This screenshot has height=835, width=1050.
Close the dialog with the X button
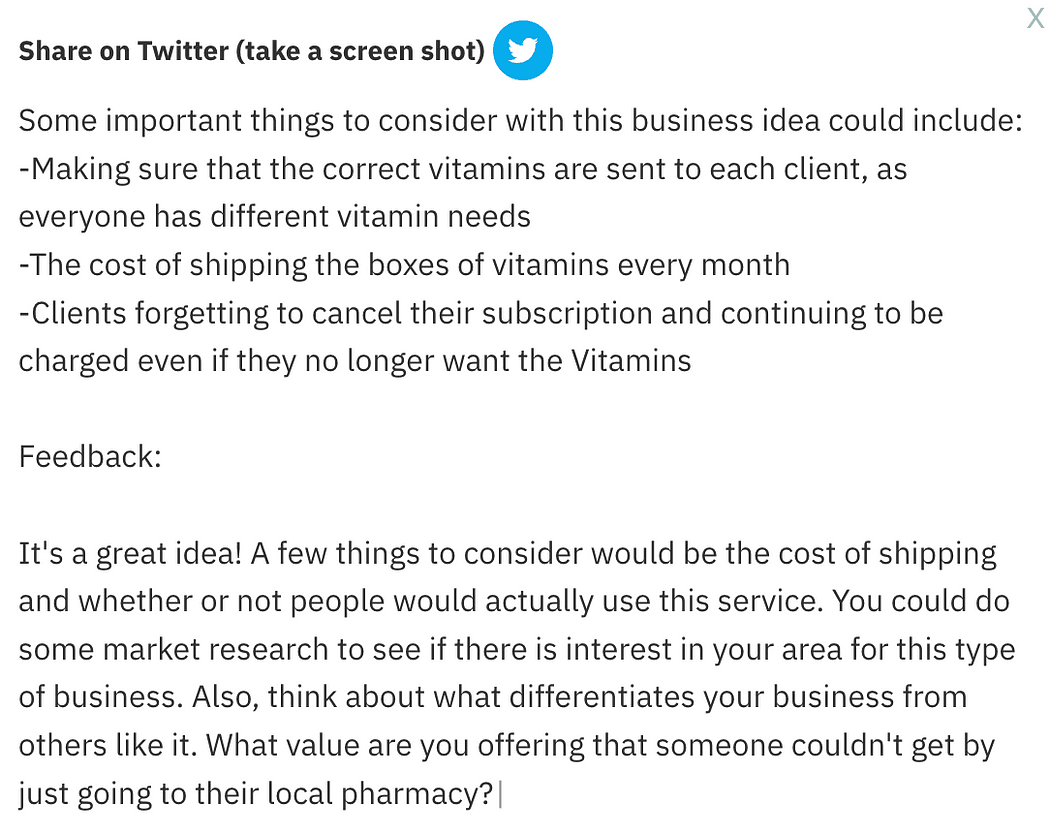(x=1035, y=19)
